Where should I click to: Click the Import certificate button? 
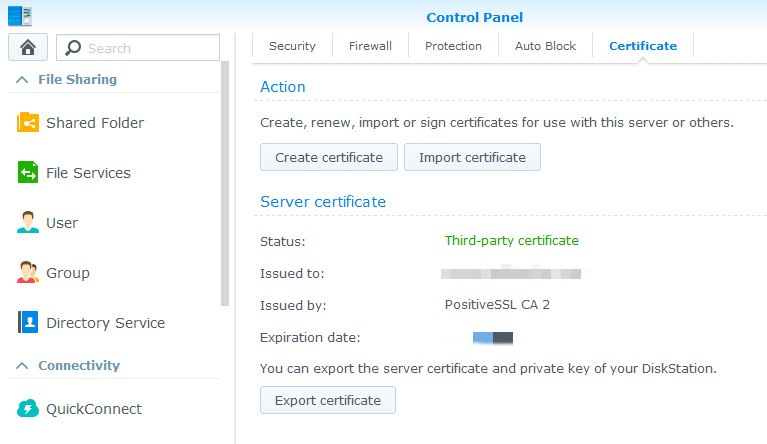point(472,157)
